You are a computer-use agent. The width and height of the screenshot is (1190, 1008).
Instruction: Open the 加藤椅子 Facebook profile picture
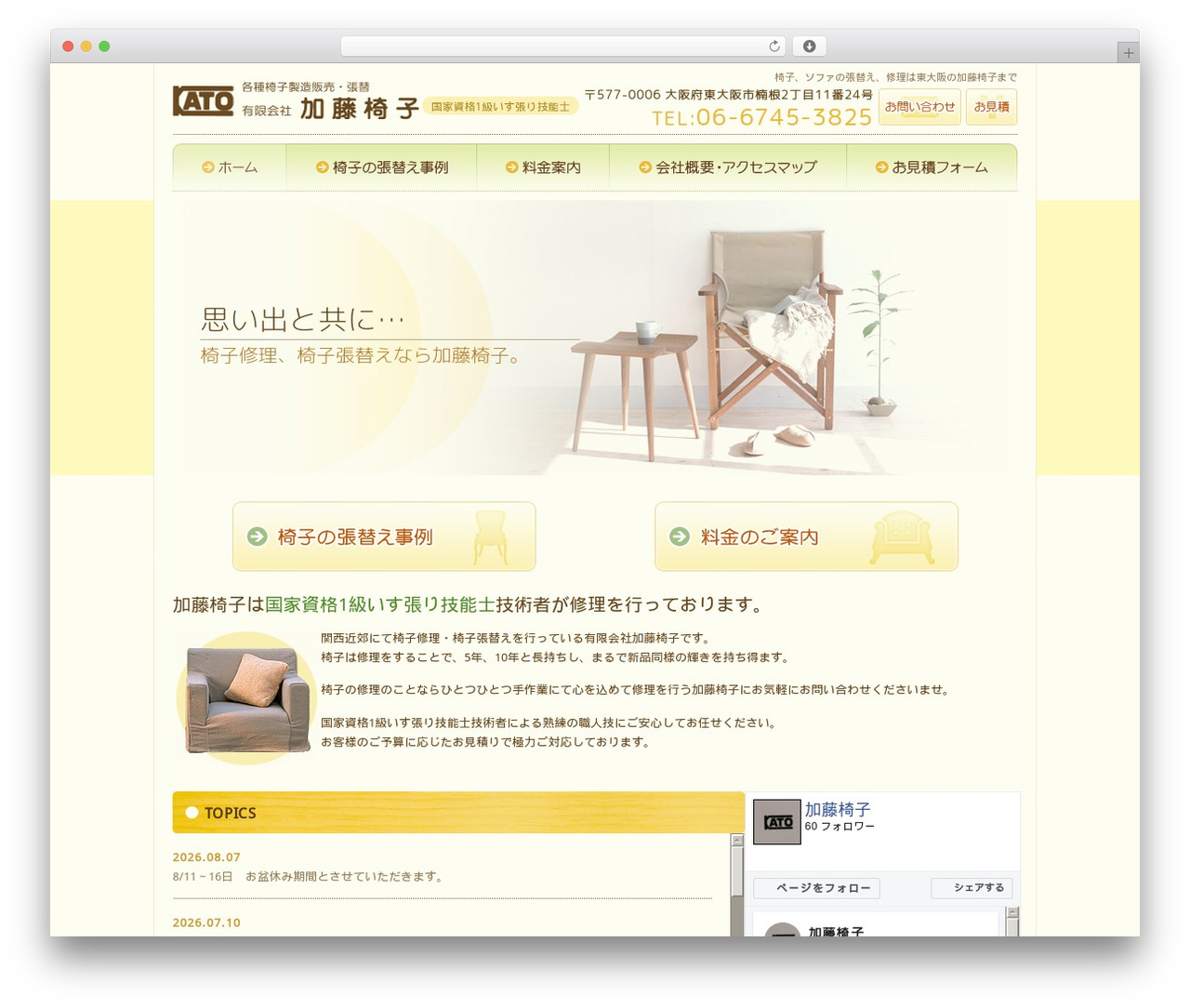tap(777, 822)
